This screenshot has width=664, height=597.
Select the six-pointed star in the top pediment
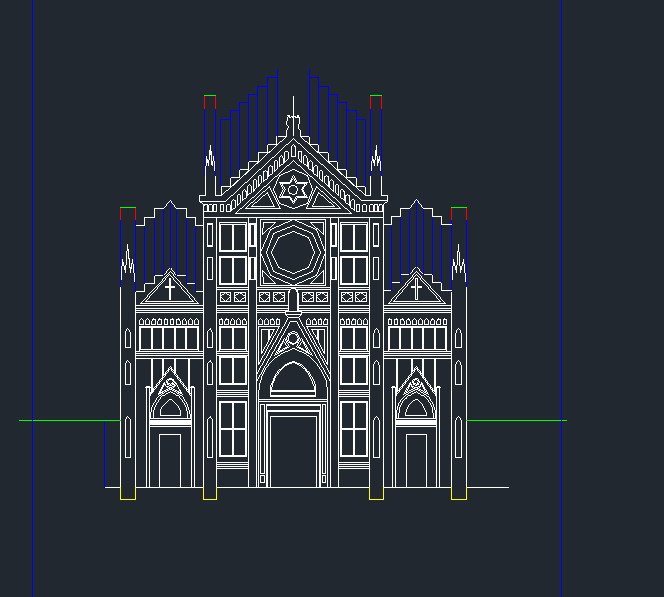293,190
